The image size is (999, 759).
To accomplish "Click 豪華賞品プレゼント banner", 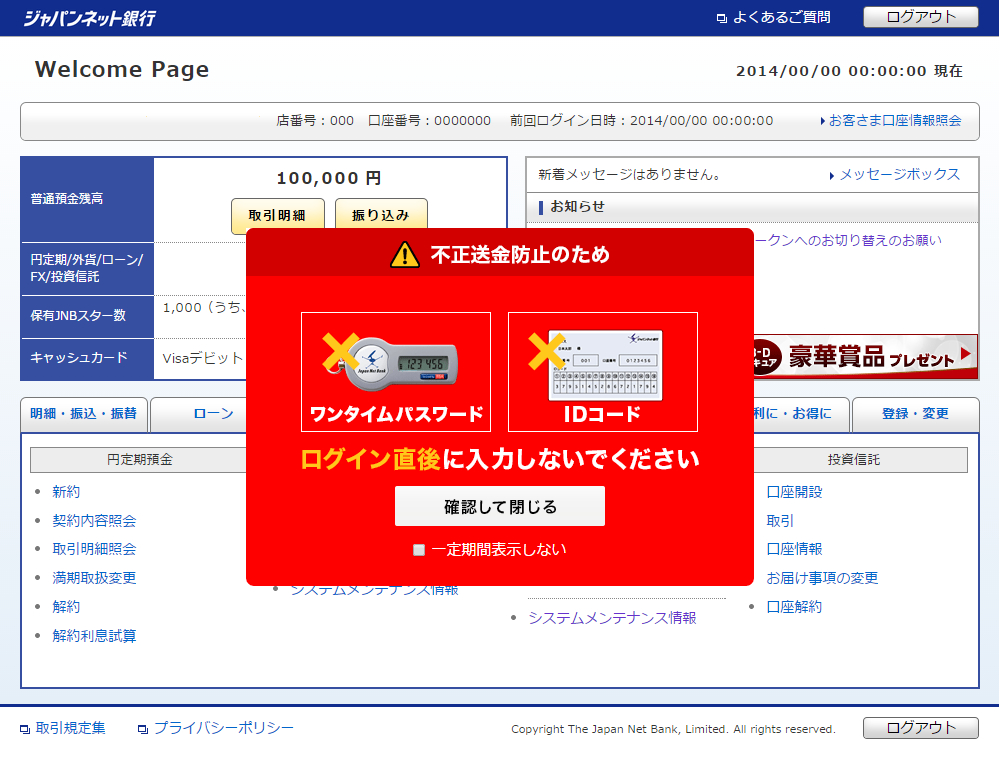I will [x=866, y=357].
